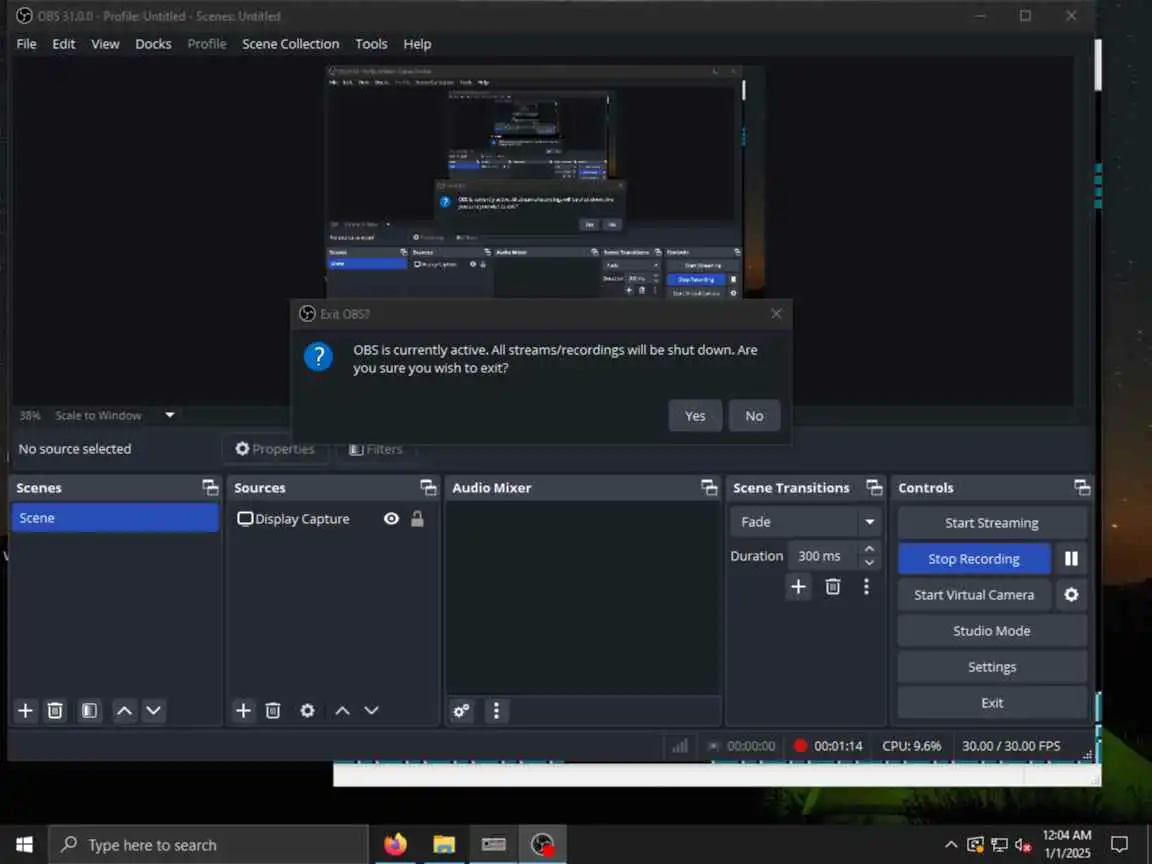Click Start Streaming

[991, 523]
